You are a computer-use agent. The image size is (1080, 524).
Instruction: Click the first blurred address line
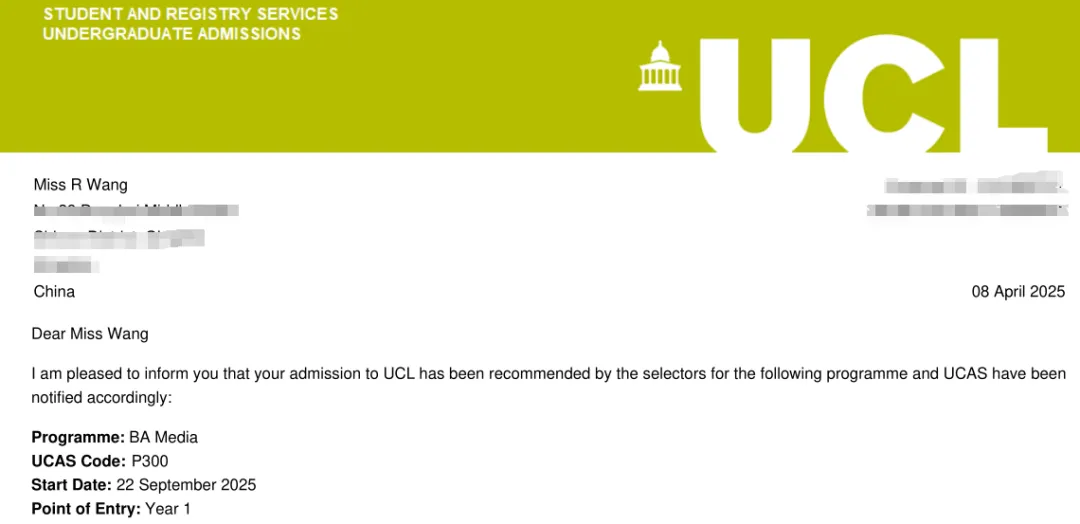pos(136,209)
